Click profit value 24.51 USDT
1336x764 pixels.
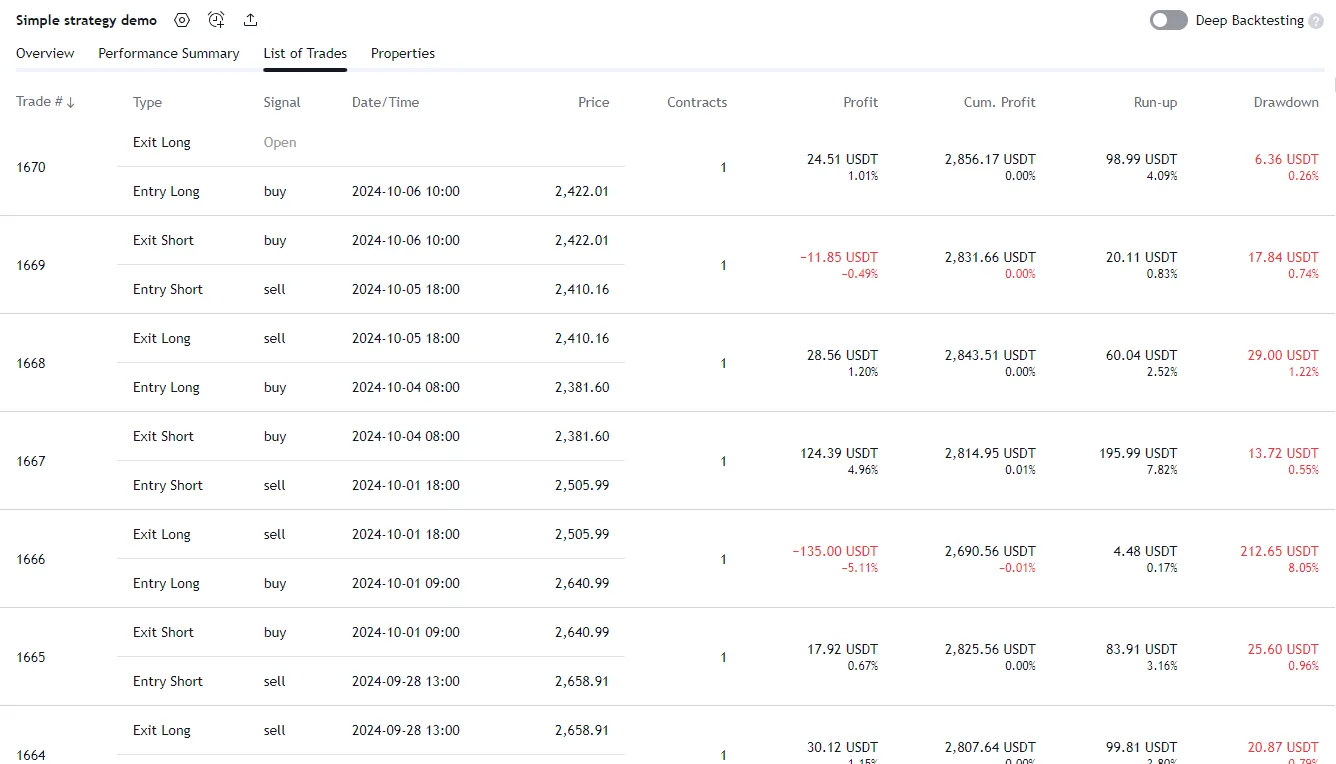(x=842, y=159)
